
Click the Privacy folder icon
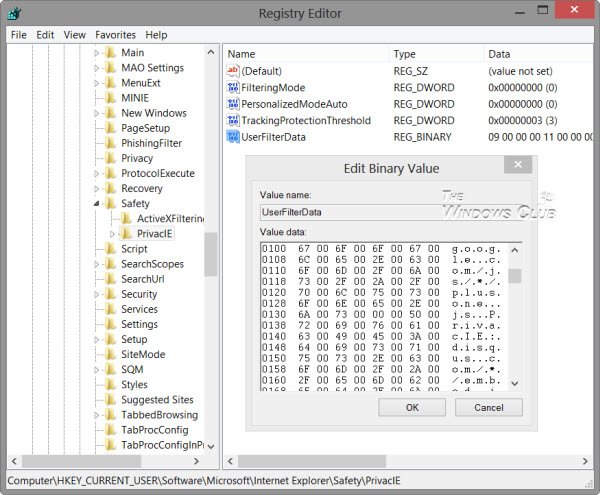(111, 158)
